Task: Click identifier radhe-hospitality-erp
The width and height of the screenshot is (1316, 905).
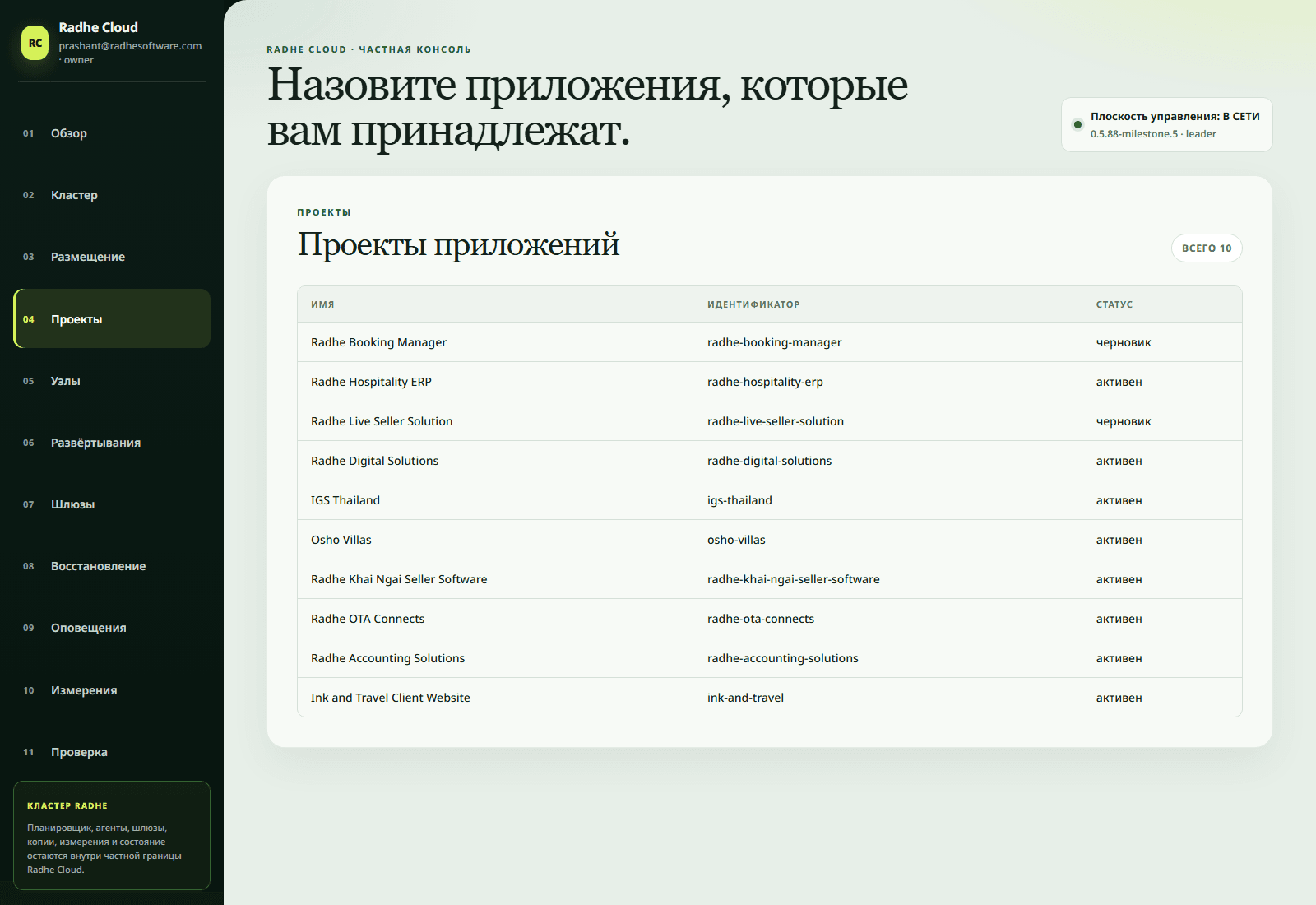Action: pos(765,382)
